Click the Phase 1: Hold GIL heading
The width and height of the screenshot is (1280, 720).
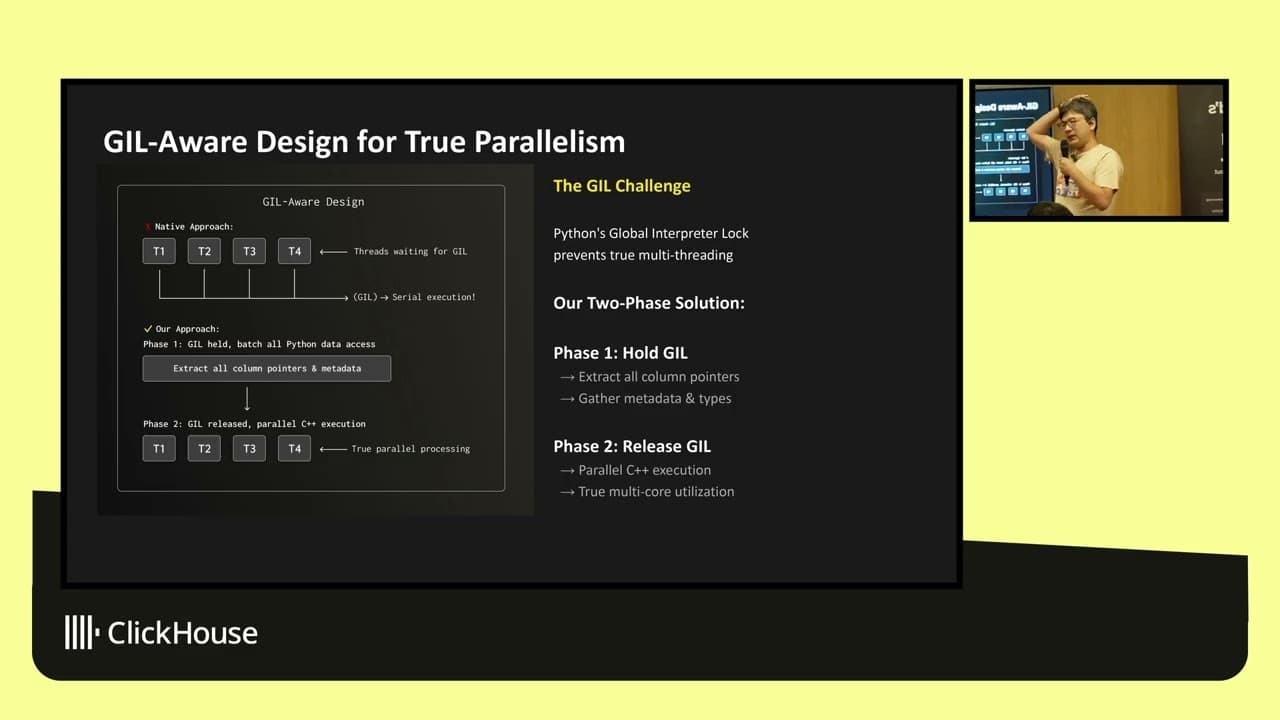tap(620, 353)
